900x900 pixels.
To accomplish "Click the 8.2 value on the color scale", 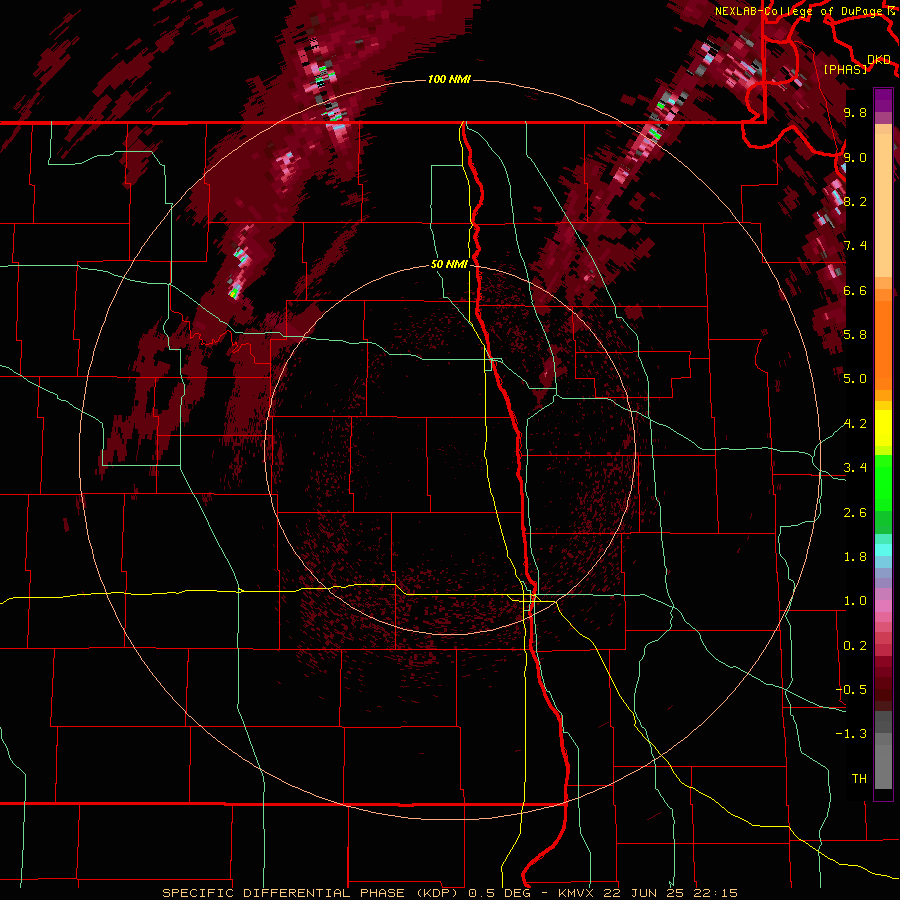I will (x=855, y=201).
